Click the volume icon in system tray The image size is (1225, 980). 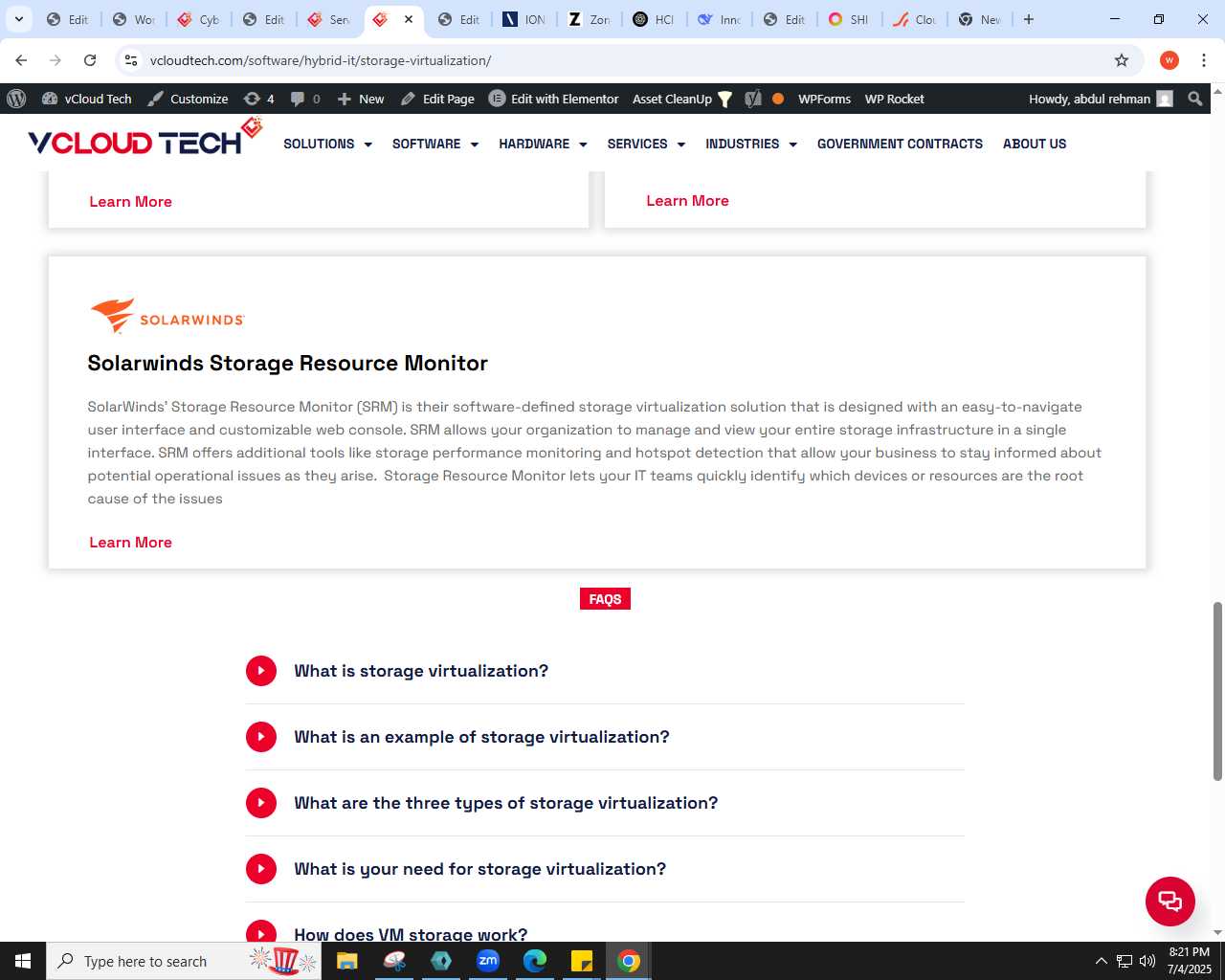1147,961
